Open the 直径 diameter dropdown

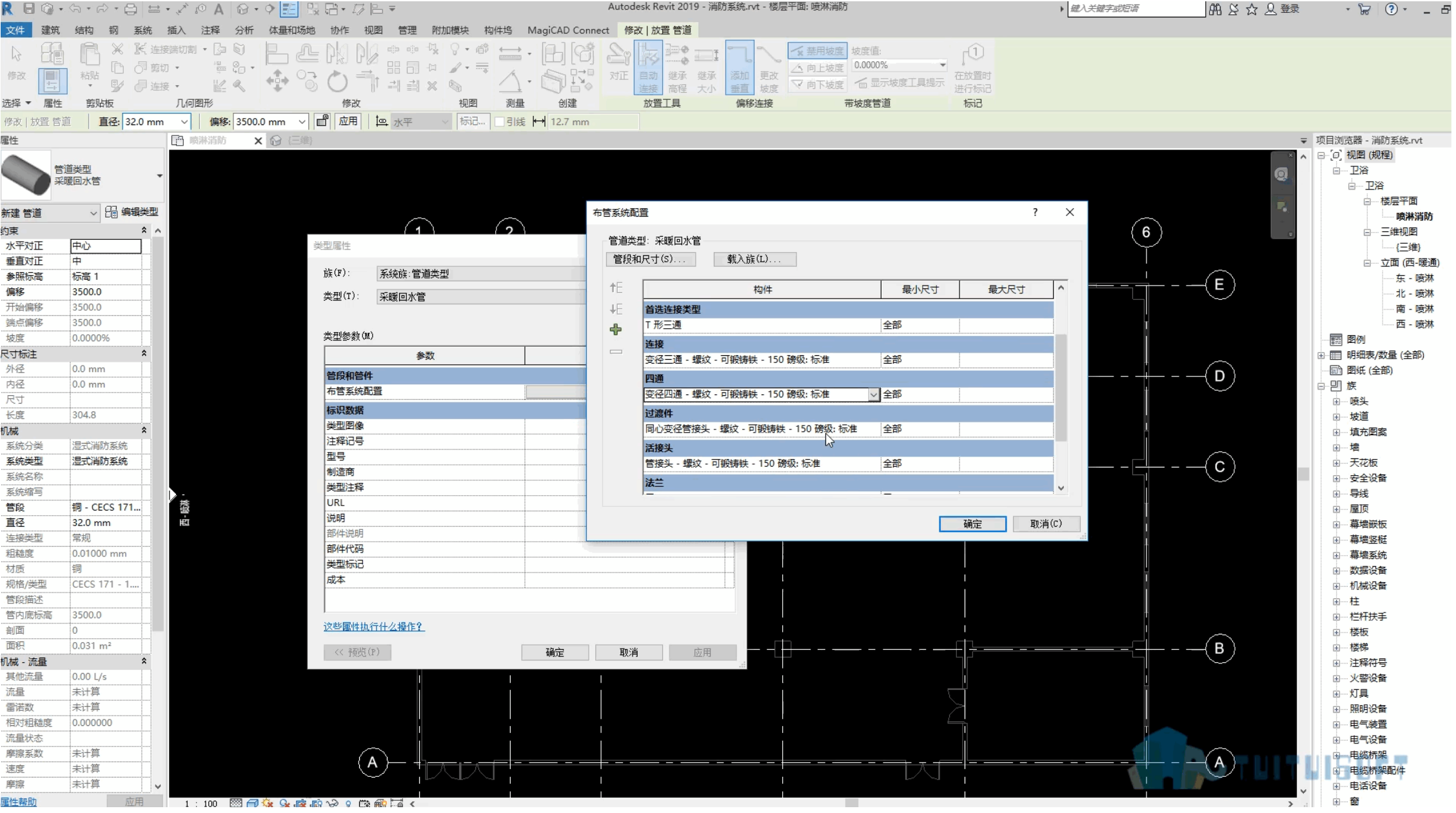(184, 121)
